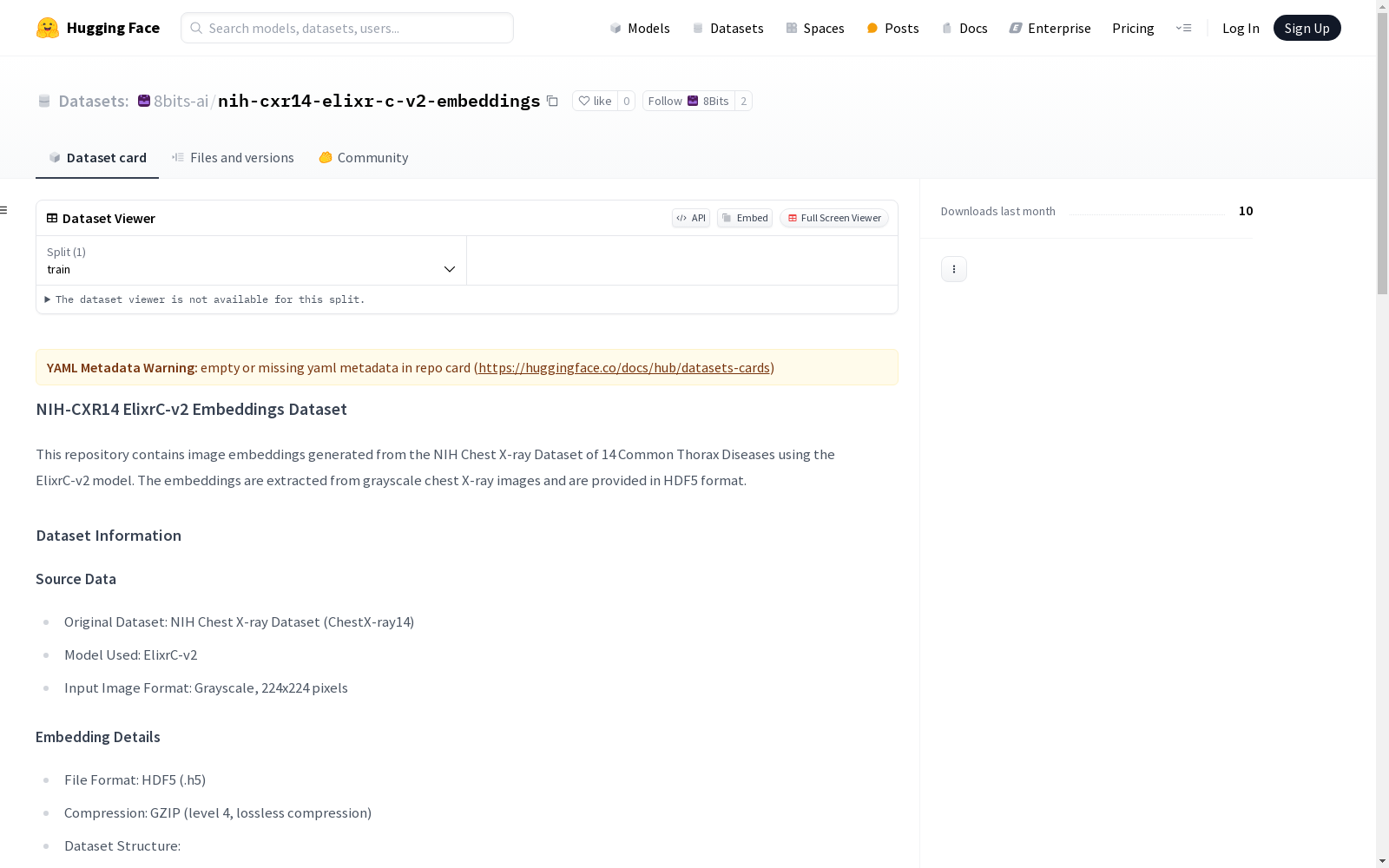The height and width of the screenshot is (868, 1389).
Task: Click the like count number
Action: pos(627,101)
